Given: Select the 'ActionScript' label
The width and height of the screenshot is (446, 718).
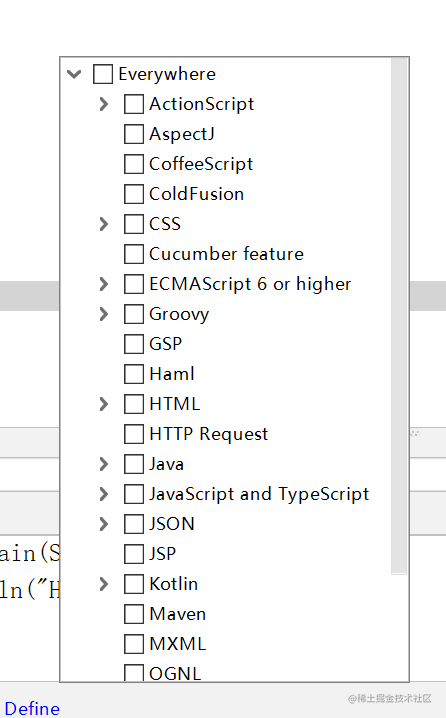Looking at the screenshot, I should click(x=201, y=104).
